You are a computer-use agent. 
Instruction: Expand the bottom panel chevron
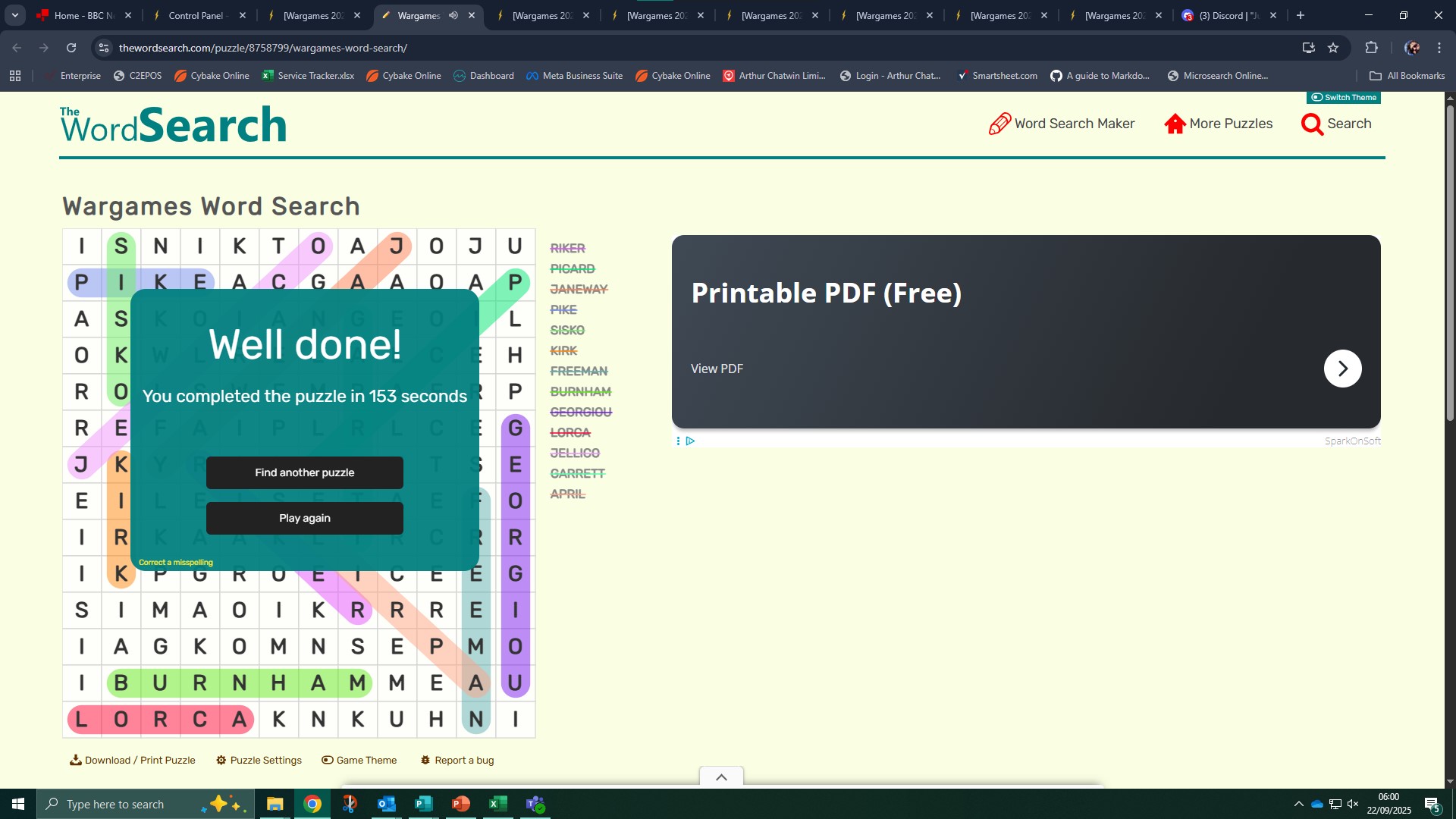click(x=721, y=777)
